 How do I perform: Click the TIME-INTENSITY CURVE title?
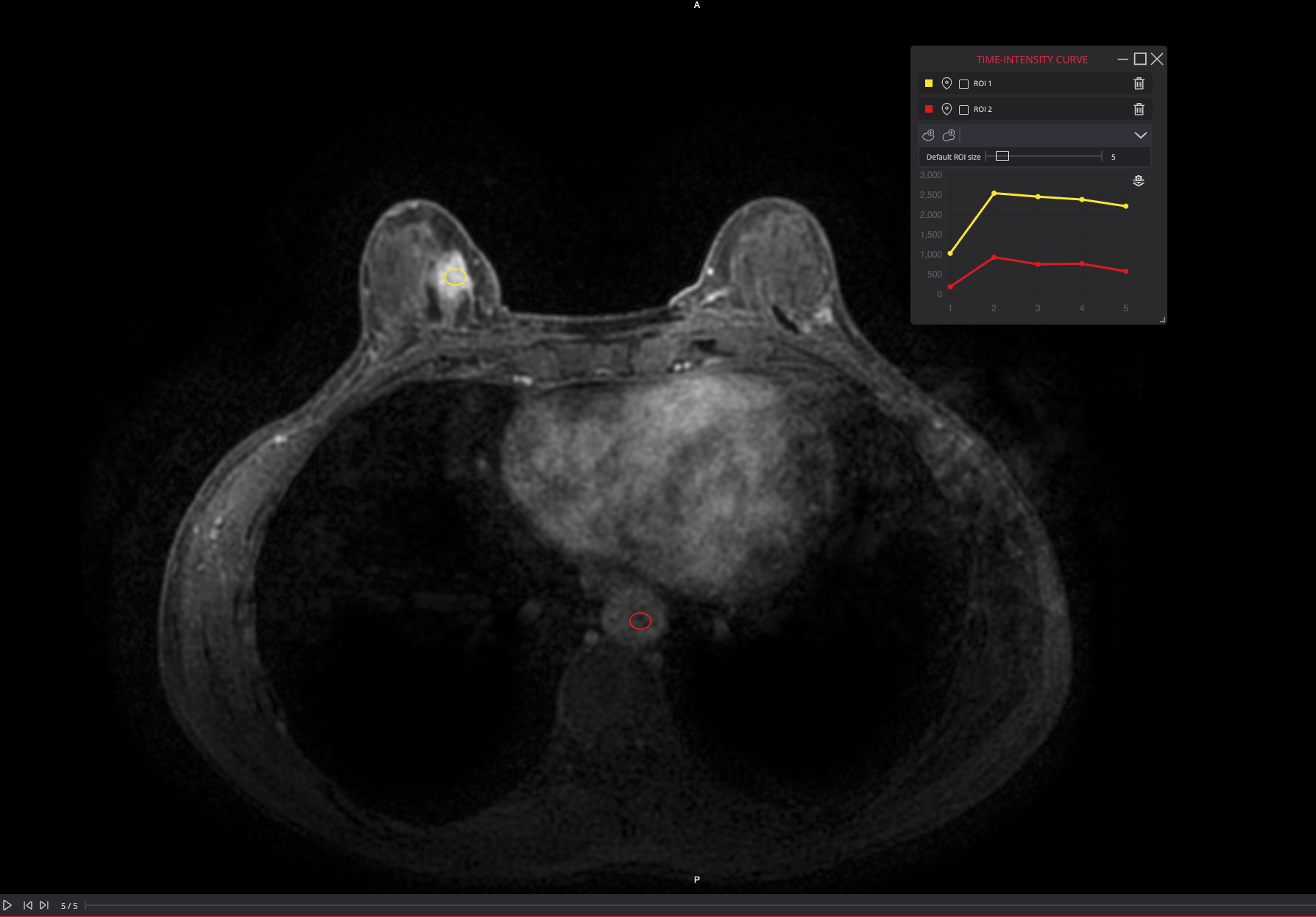[x=1032, y=60]
